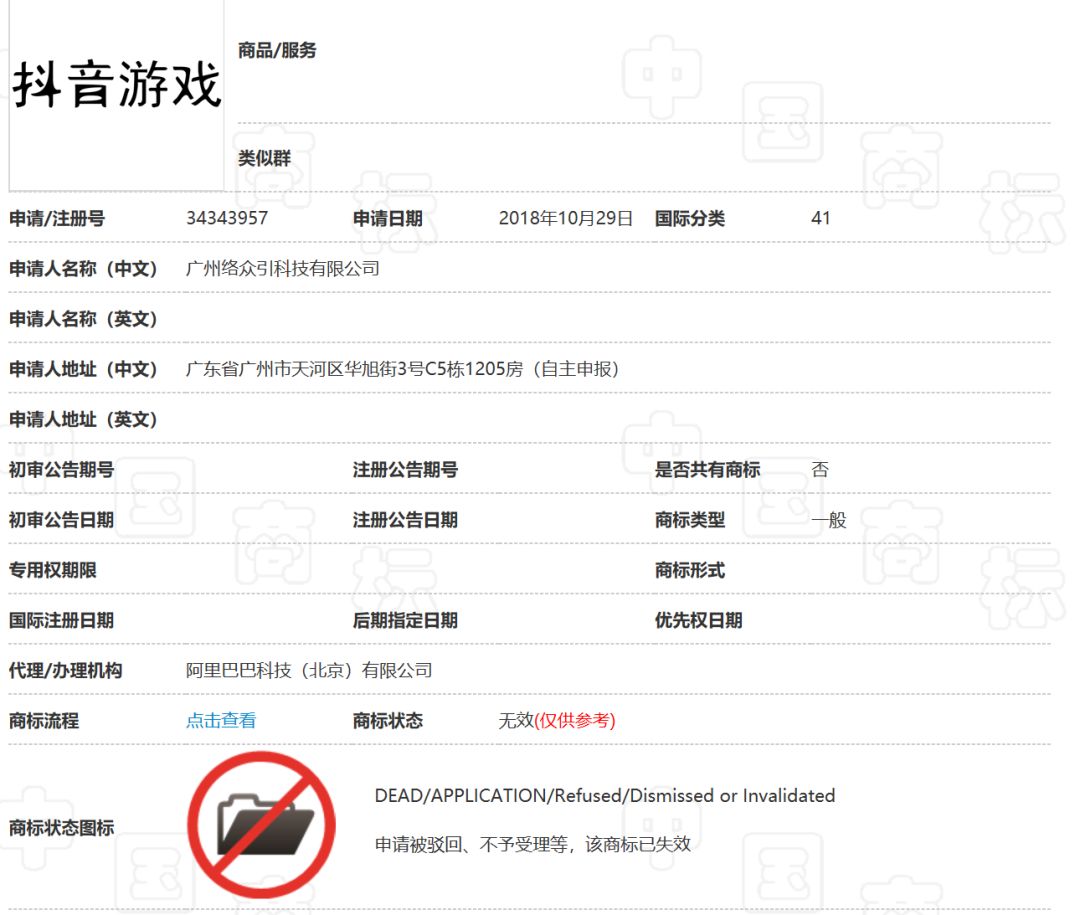Select applicant name 广州络众引科技有限公司
1080x915 pixels.
(282, 269)
